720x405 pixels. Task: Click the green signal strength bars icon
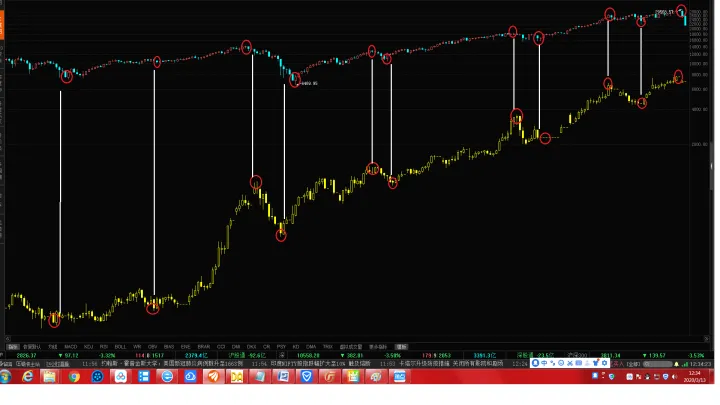coord(685,364)
